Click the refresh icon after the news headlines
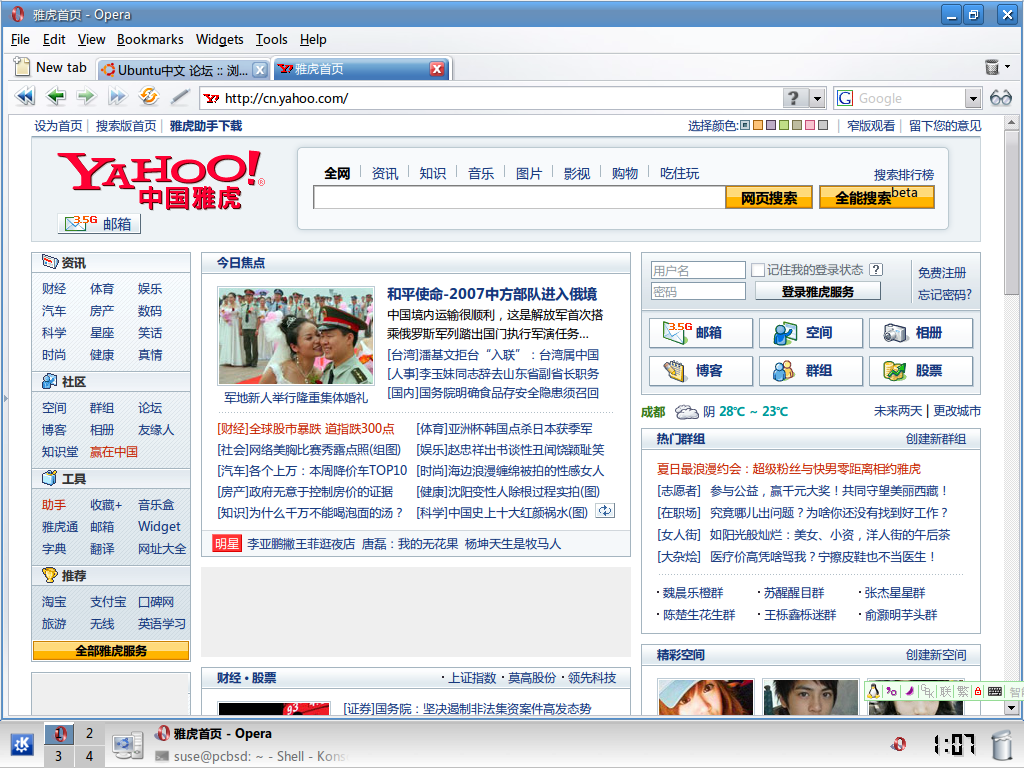Viewport: 1024px width, 768px height. click(x=605, y=511)
